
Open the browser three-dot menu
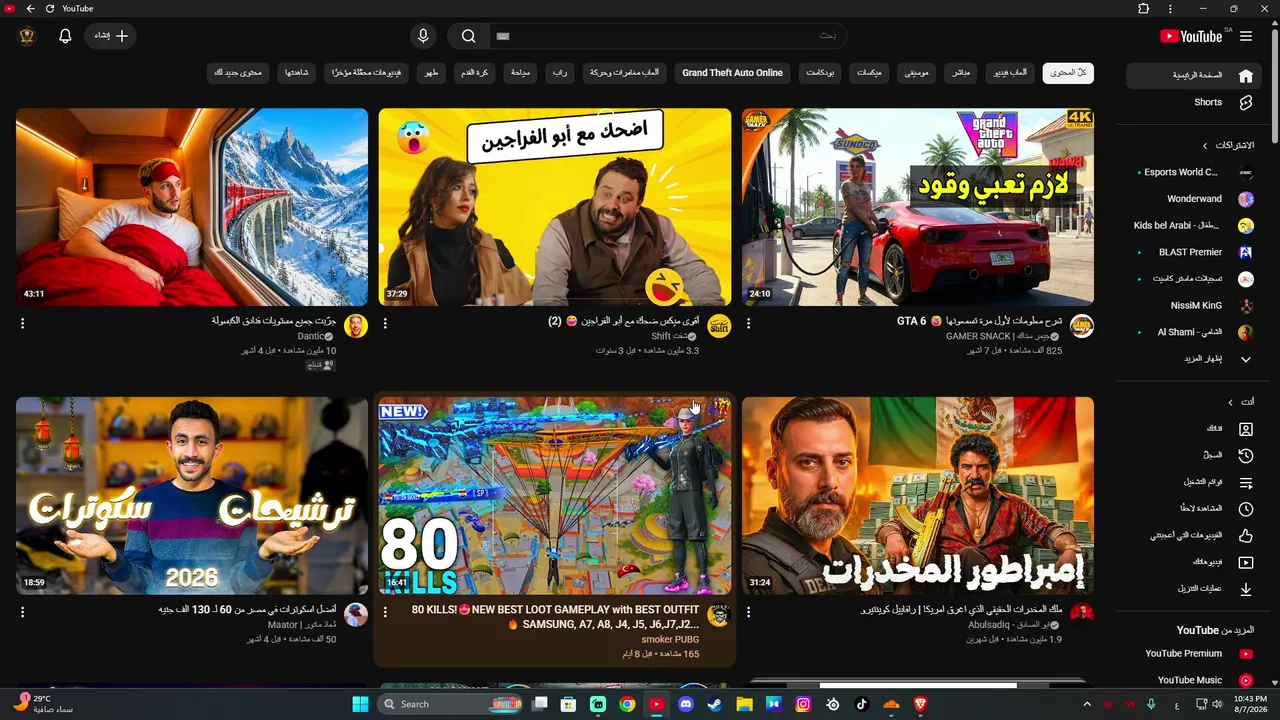1170,9
